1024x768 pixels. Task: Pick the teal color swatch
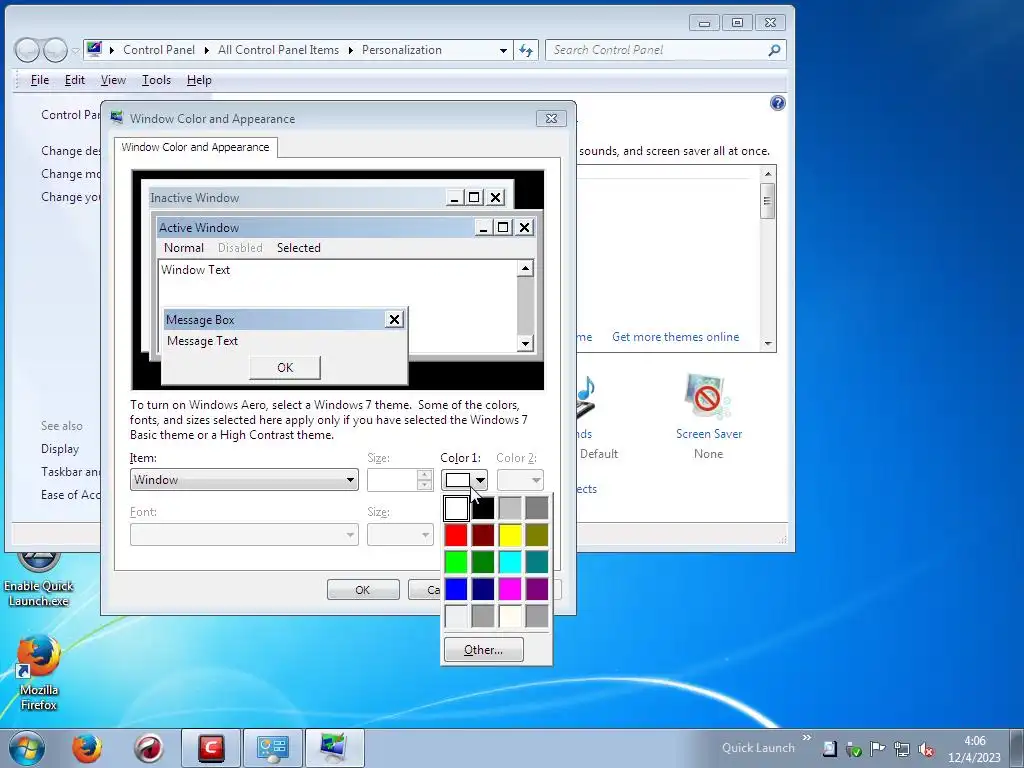537,562
